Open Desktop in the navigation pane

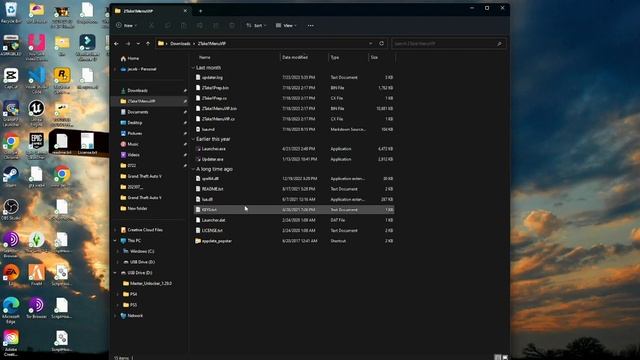pyautogui.click(x=131, y=122)
